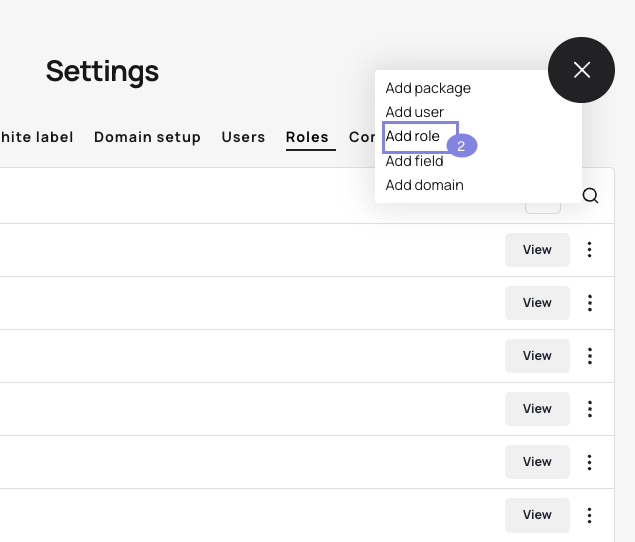The height and width of the screenshot is (542, 635).
Task: Choose Add user in the popup menu
Action: (414, 112)
